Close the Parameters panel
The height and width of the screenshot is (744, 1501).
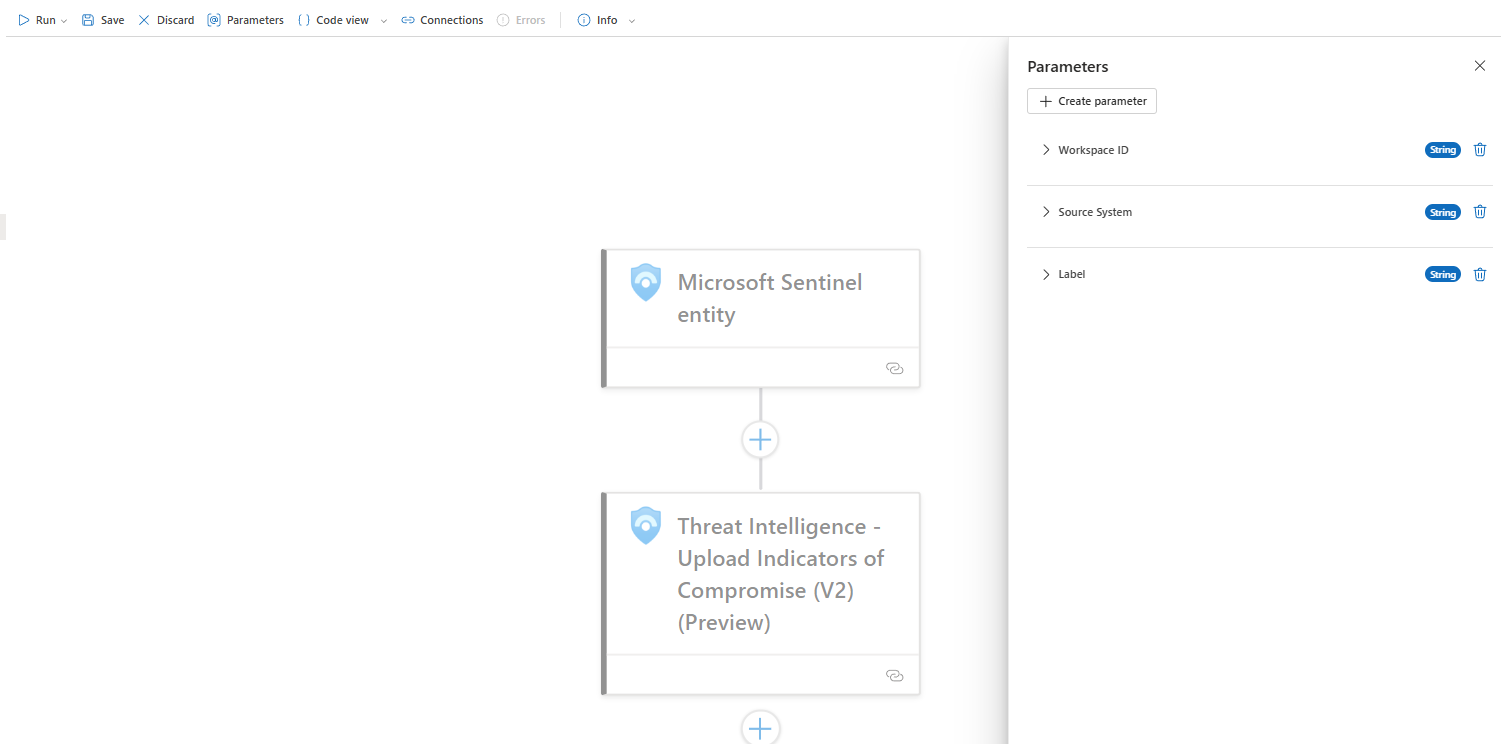pyautogui.click(x=1480, y=66)
